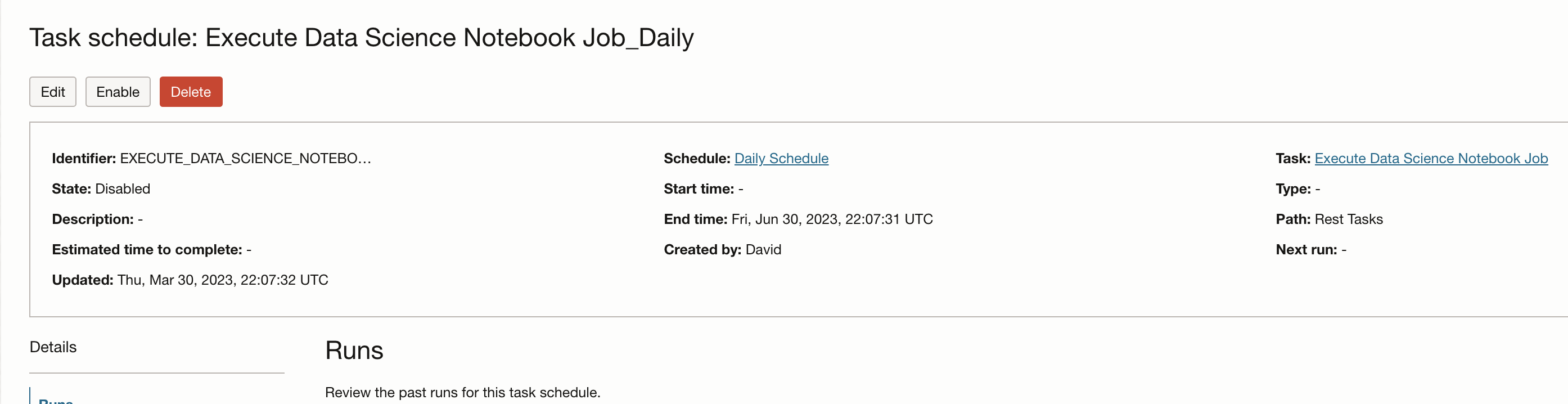Click the Next run field
Image resolution: width=1568 pixels, height=404 pixels.
(x=1310, y=249)
